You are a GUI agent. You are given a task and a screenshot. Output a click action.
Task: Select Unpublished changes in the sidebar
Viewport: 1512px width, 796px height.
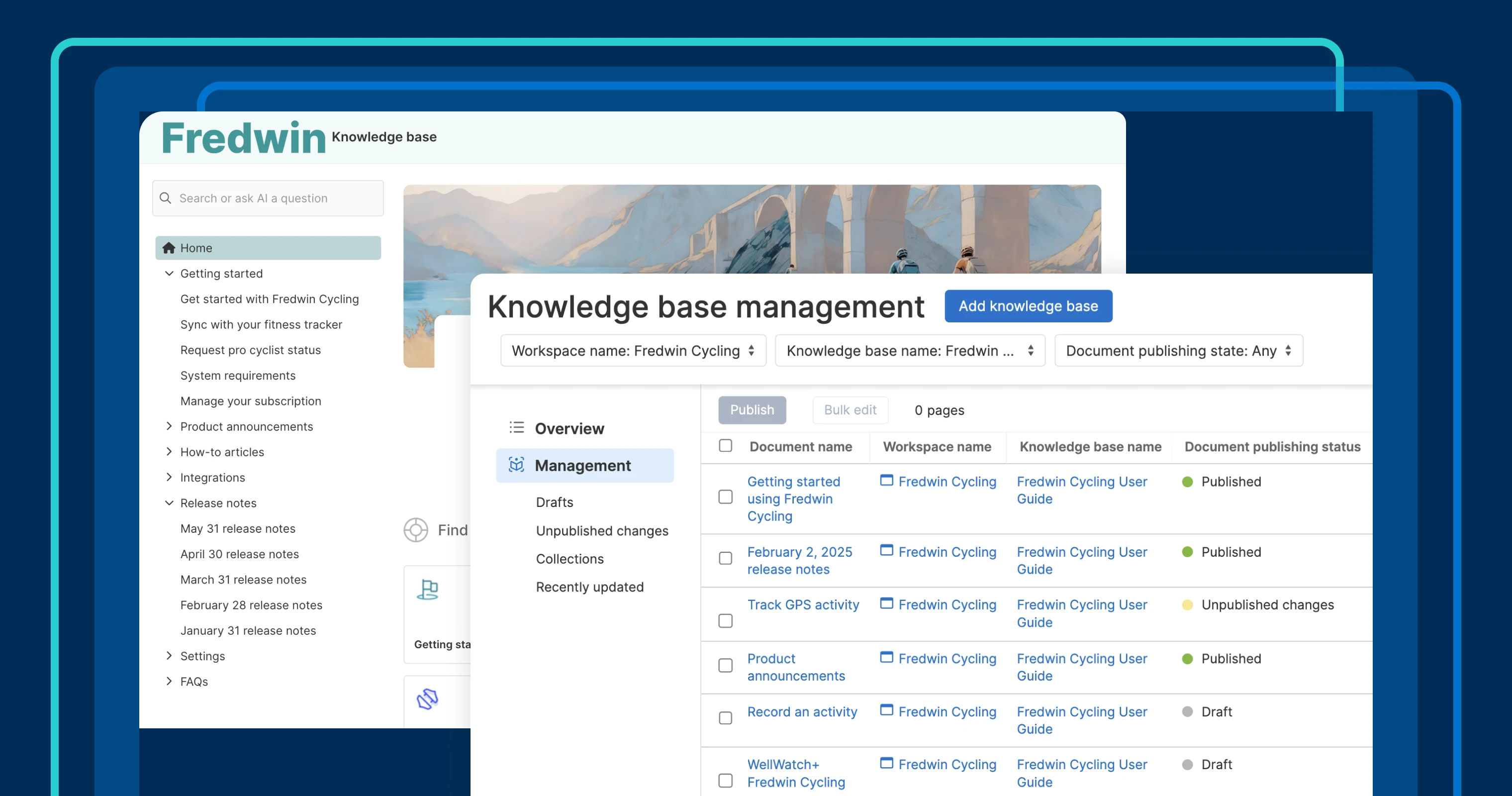[x=602, y=530]
